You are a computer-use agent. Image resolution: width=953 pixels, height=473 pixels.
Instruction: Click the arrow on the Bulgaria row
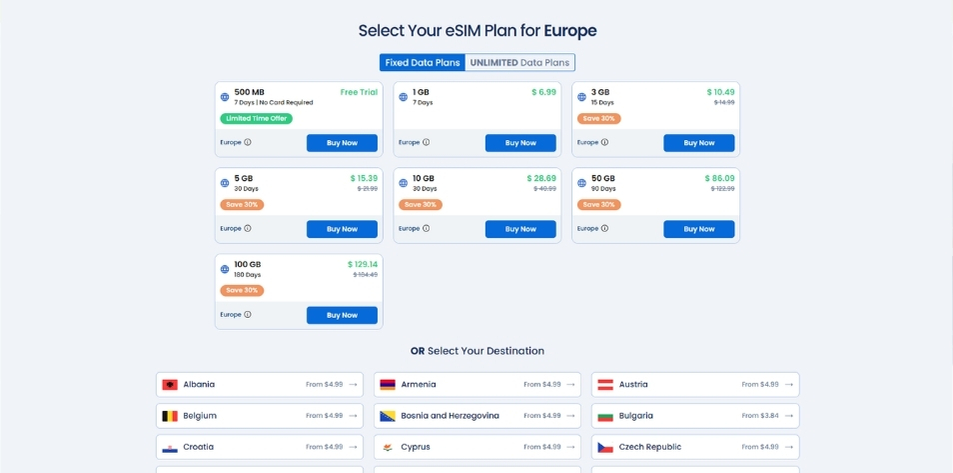click(x=789, y=416)
